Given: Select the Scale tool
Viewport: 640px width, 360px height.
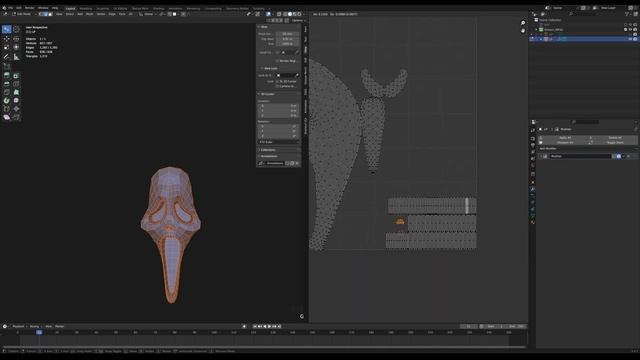Looking at the screenshot, I should (x=7, y=47).
